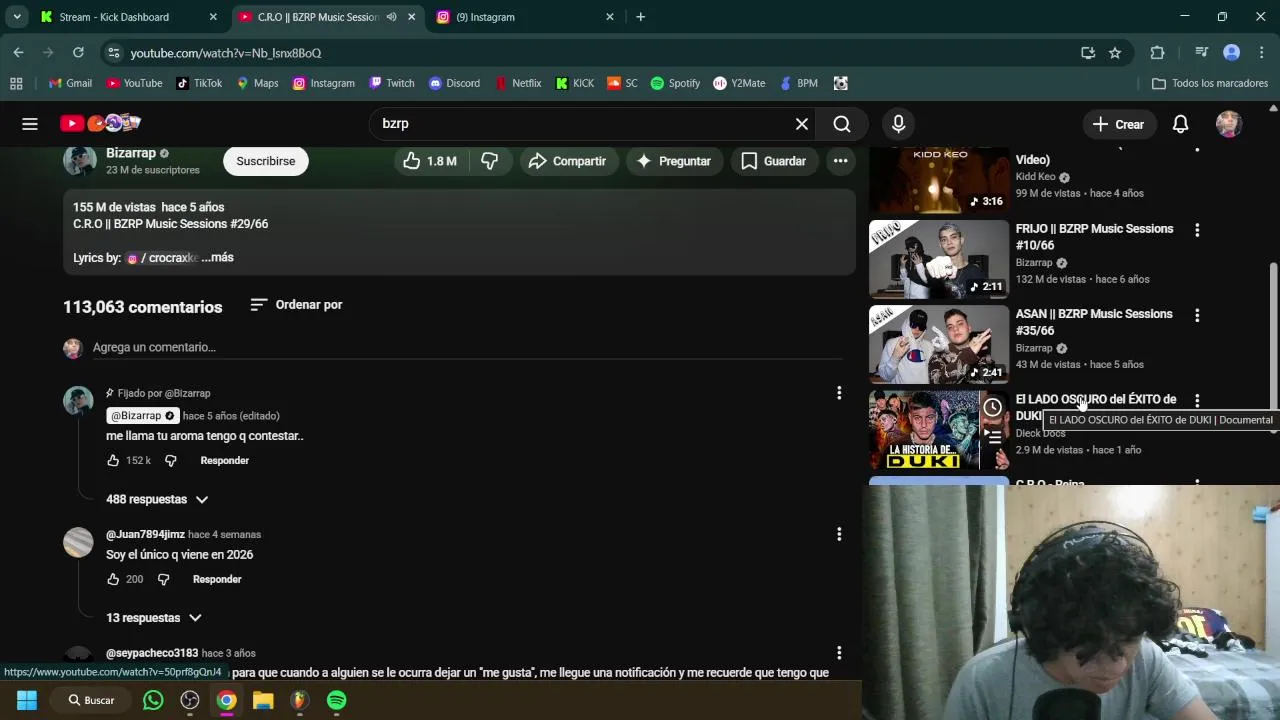The width and height of the screenshot is (1280, 720).
Task: Open the Windows Start menu
Action: 27,700
